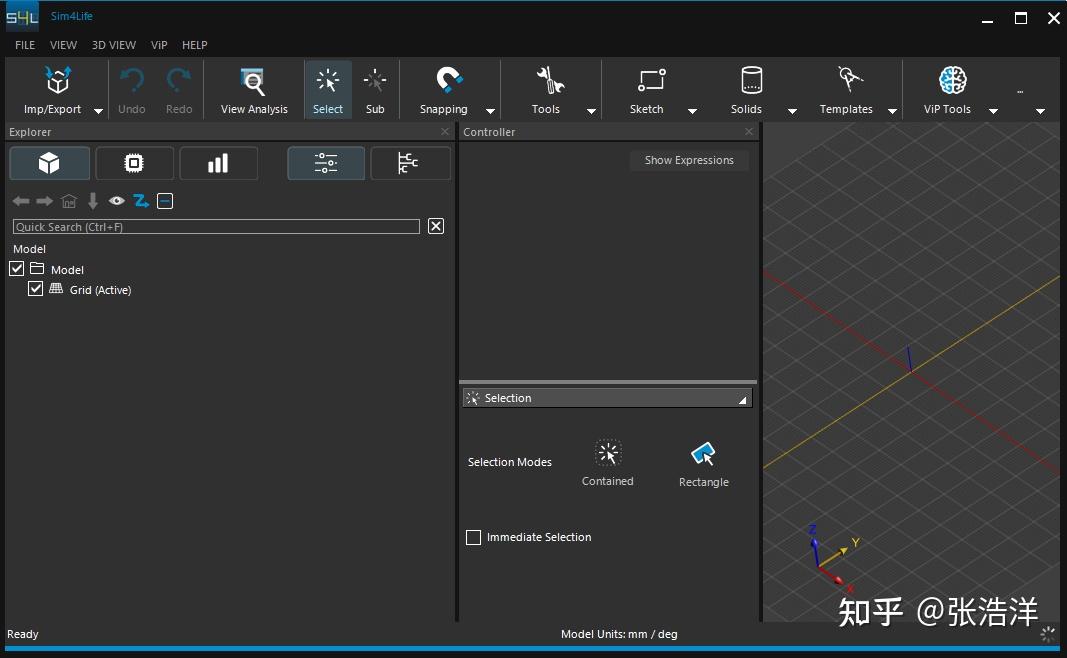Switch to the simulation view in Explorer
The height and width of the screenshot is (658, 1067).
coord(134,163)
